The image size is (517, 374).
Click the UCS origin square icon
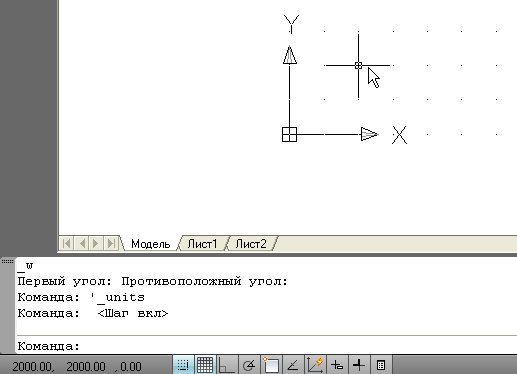289,134
